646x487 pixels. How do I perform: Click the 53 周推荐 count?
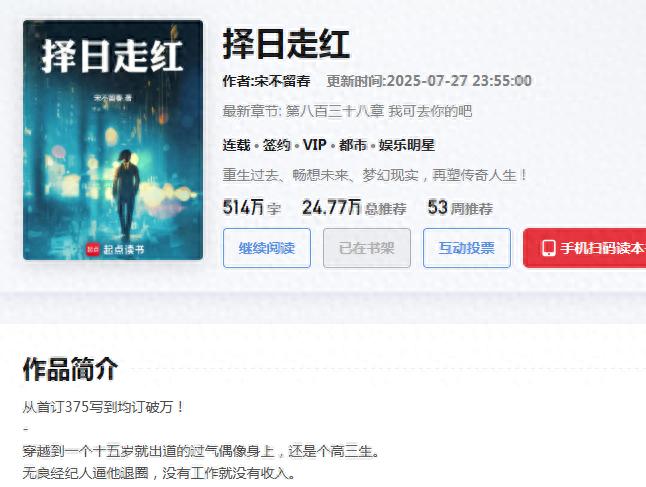pos(460,207)
